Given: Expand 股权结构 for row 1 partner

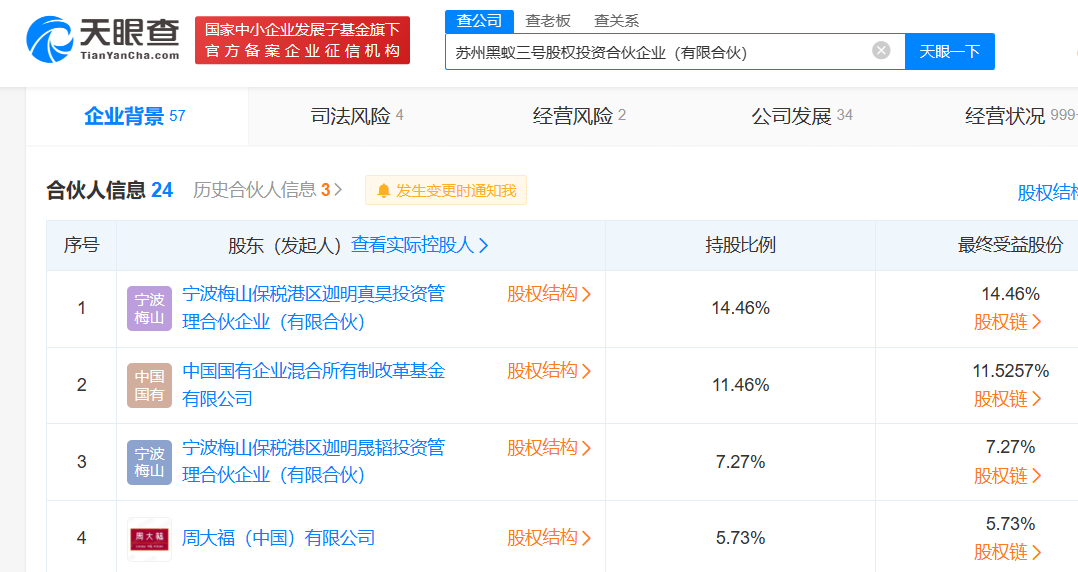Looking at the screenshot, I should [x=549, y=294].
